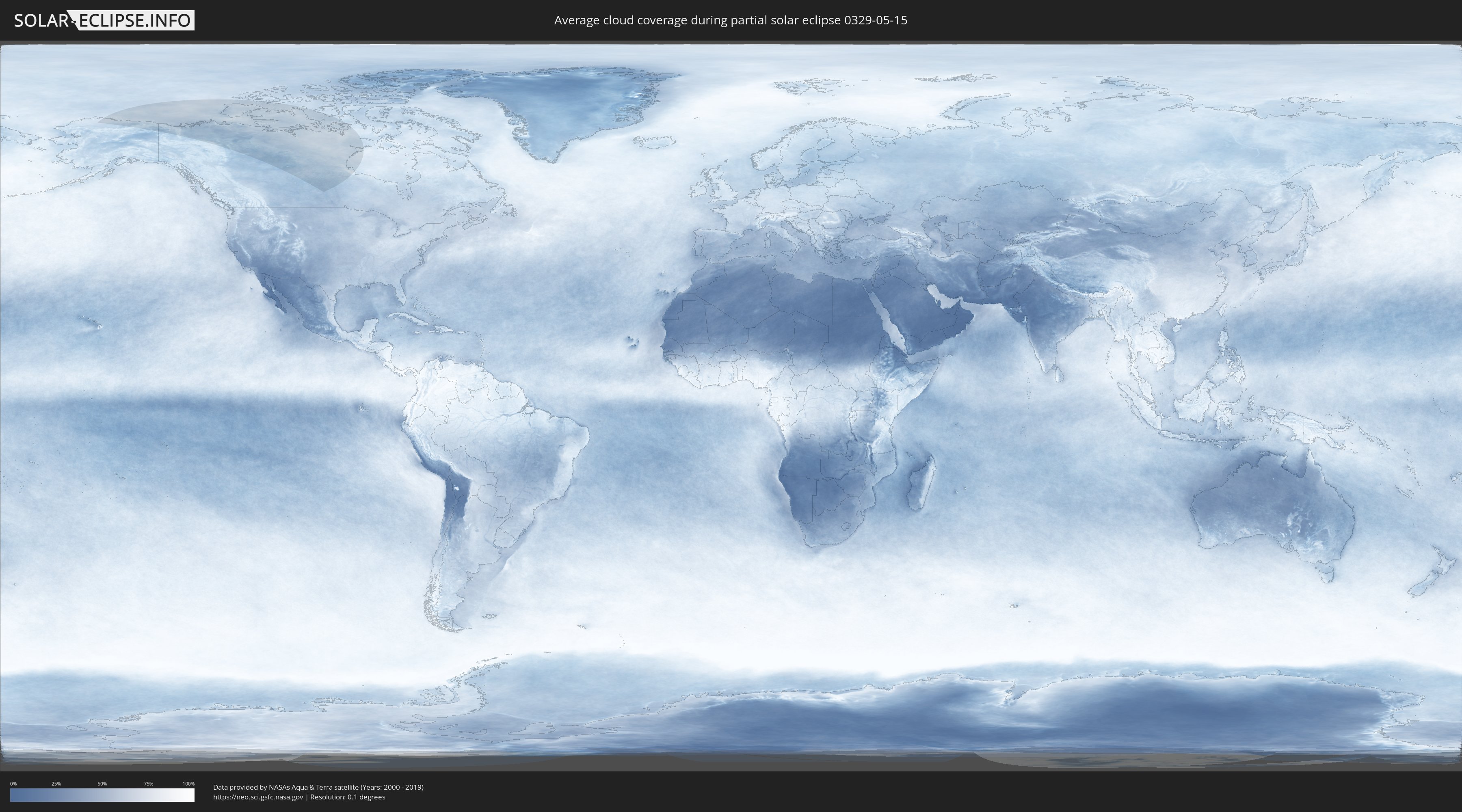Click the SOLAR-ECLIPSE.INFO logo

pos(104,20)
